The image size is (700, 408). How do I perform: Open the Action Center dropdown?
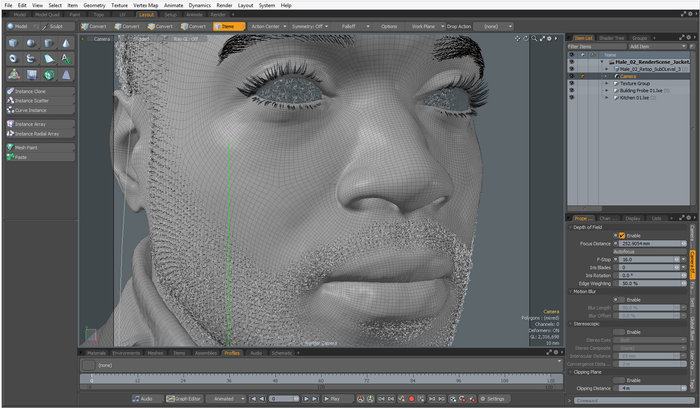point(267,26)
